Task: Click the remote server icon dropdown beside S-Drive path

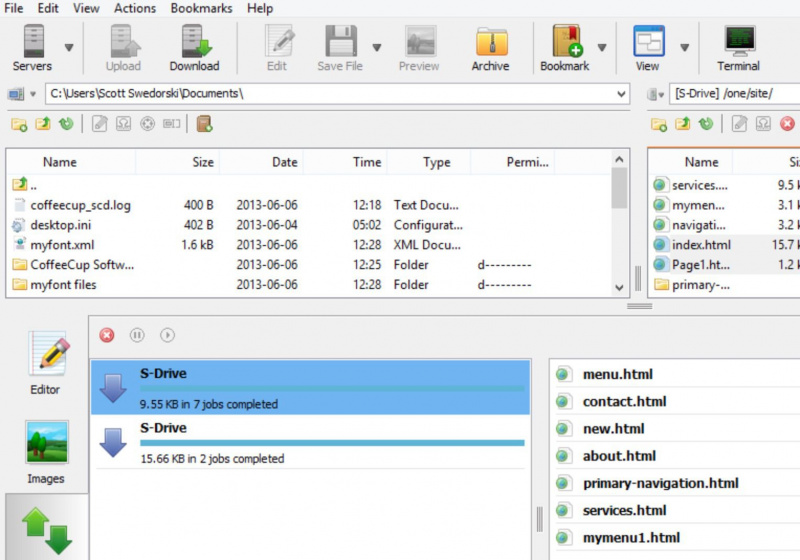Action: 656,94
